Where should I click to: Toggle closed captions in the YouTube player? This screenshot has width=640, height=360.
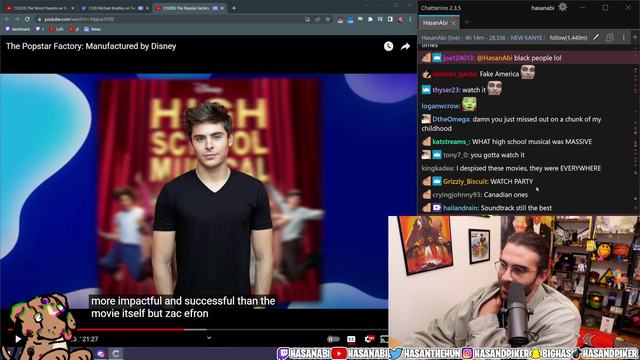point(351,339)
